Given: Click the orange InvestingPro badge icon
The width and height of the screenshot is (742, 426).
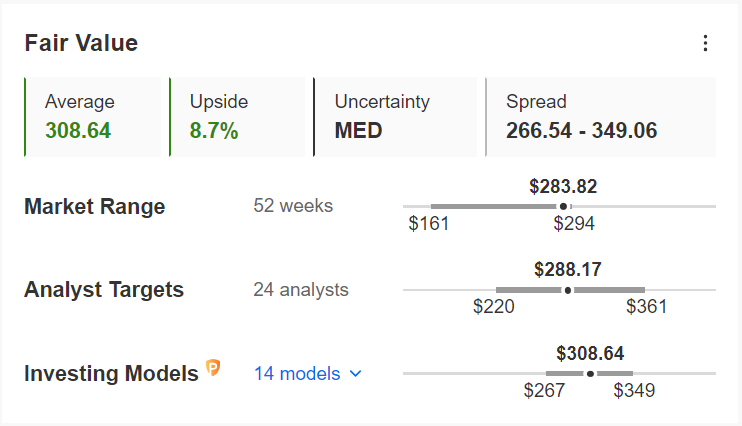Looking at the screenshot, I should (x=213, y=368).
